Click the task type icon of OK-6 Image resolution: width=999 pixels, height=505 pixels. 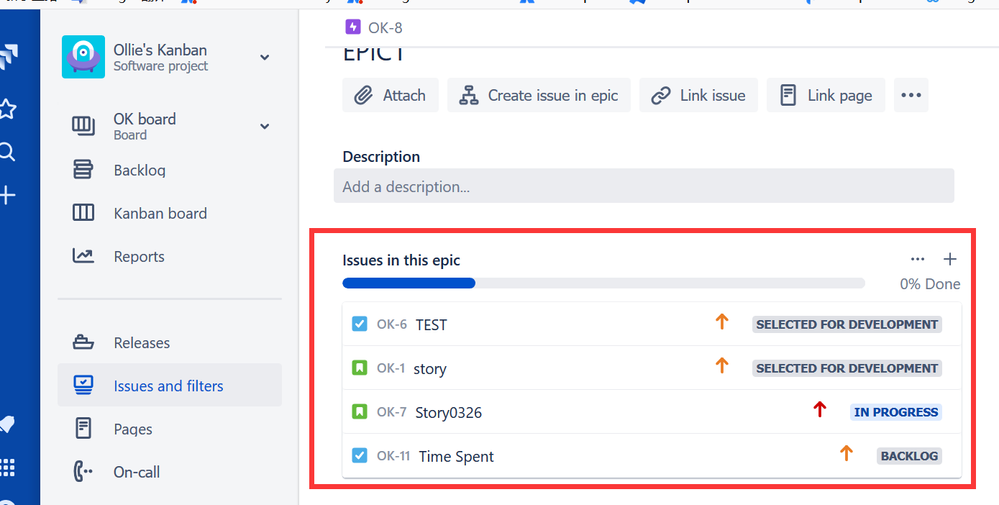(x=359, y=324)
